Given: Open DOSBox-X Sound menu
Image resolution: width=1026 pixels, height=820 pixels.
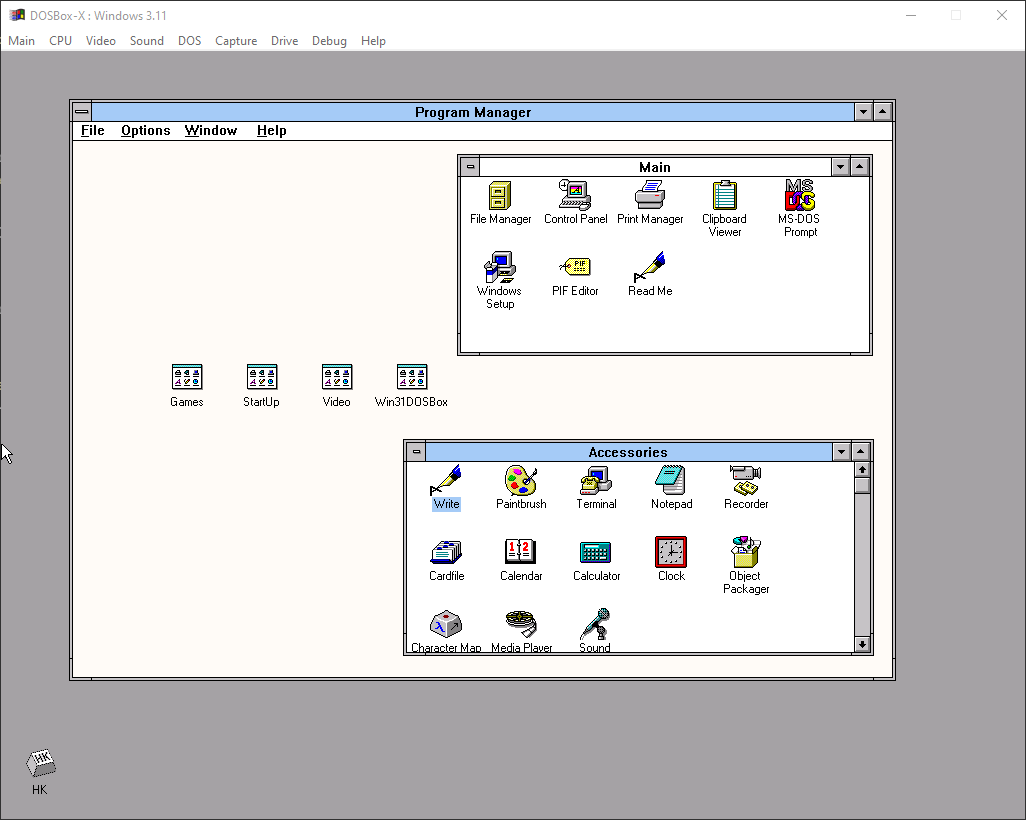Looking at the screenshot, I should pos(147,41).
